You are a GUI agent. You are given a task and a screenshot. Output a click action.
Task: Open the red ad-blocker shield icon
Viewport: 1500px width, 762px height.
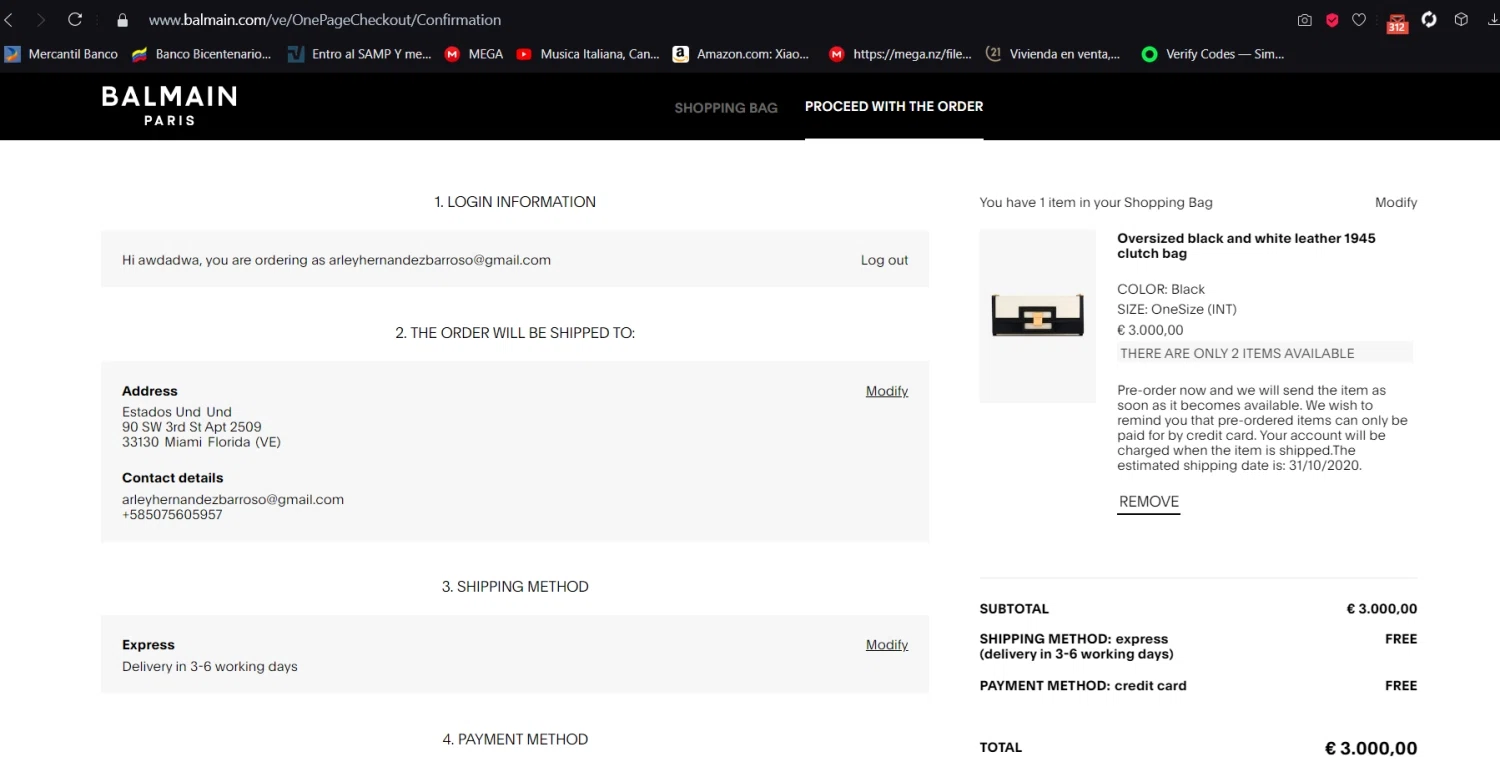pos(1332,20)
